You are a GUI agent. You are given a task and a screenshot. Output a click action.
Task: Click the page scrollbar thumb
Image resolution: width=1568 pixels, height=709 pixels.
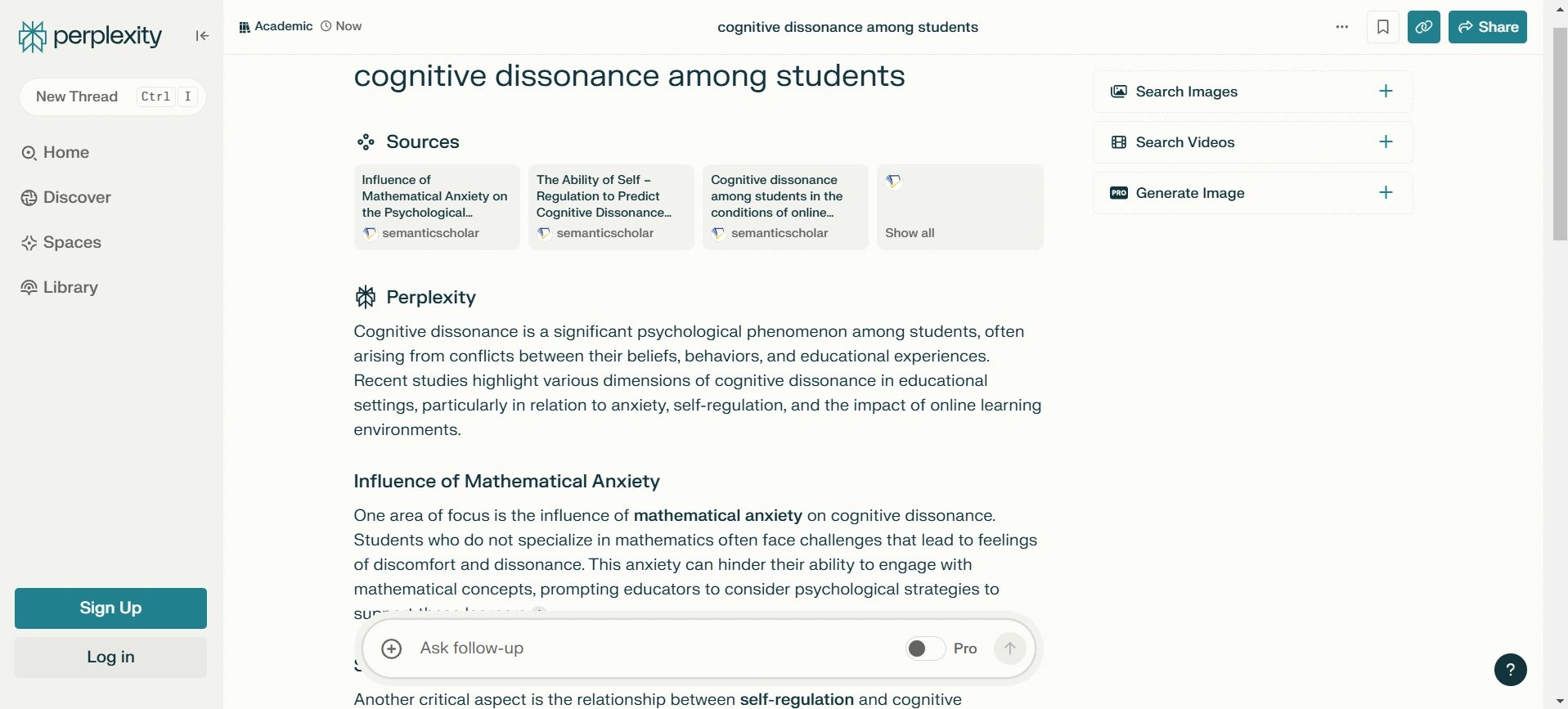coord(1560,135)
